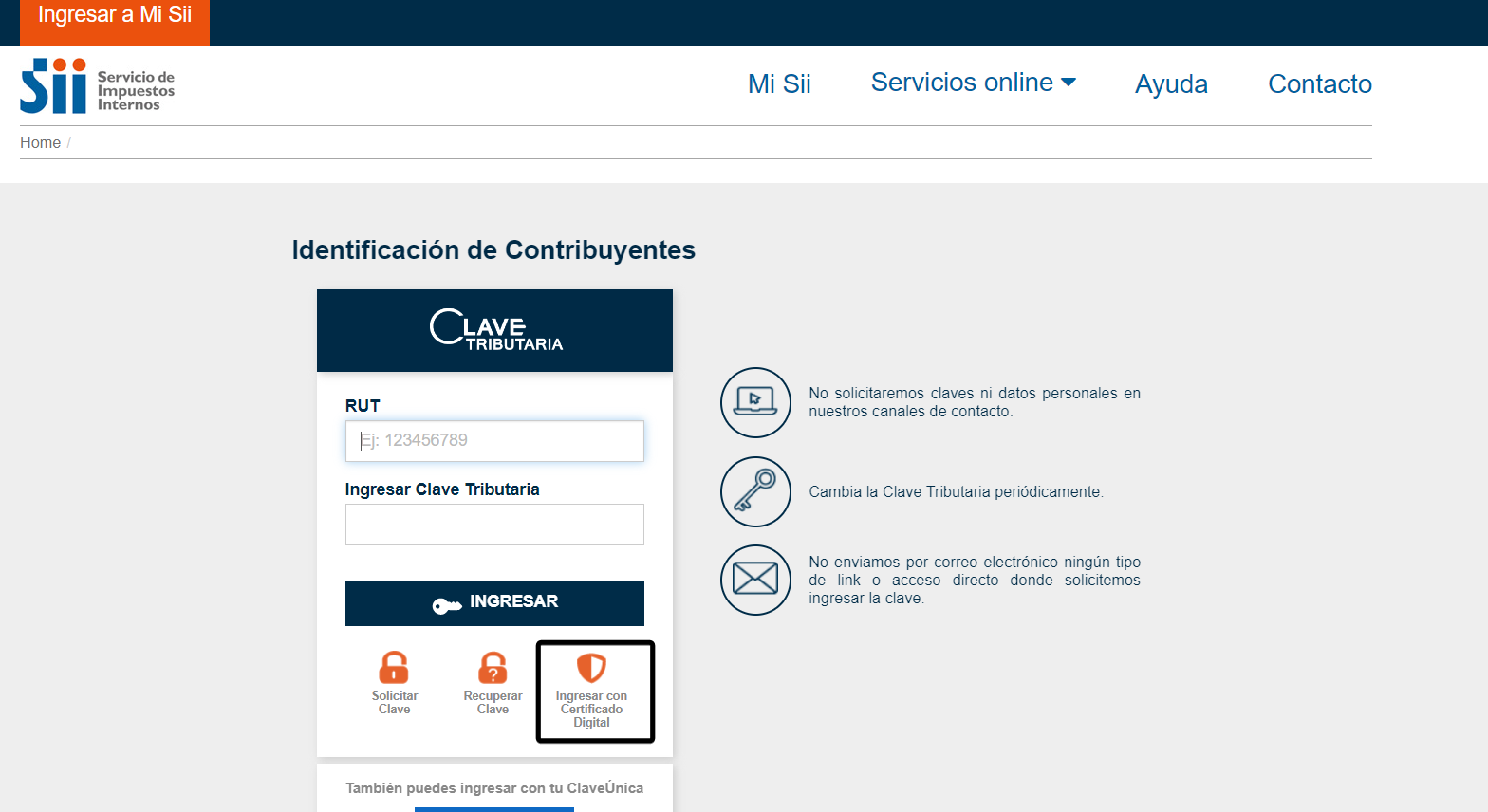Click the ClaveÚnica login text
Image resolution: width=1488 pixels, height=812 pixels.
[494, 788]
